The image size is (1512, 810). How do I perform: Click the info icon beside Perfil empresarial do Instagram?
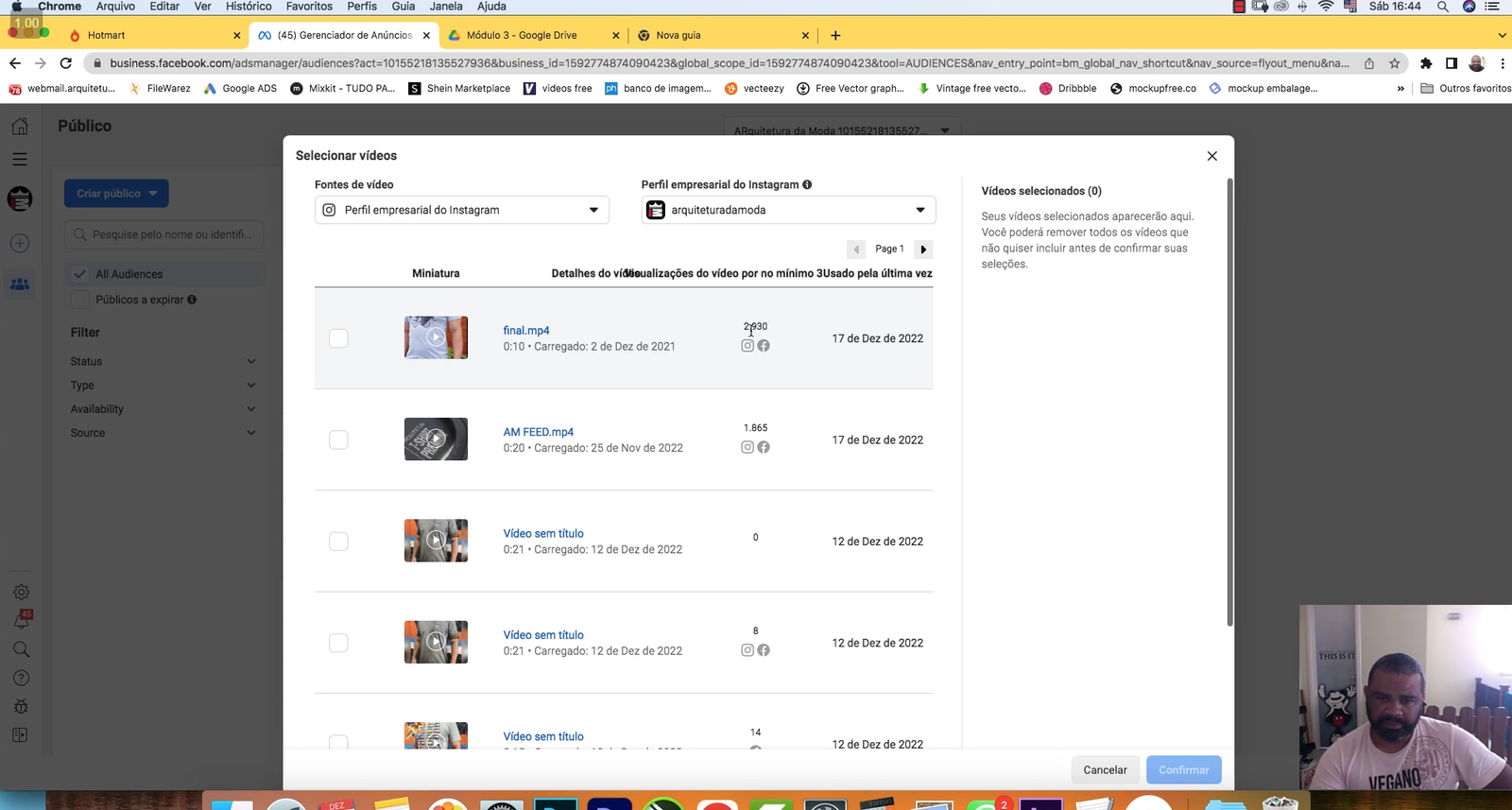tap(807, 184)
